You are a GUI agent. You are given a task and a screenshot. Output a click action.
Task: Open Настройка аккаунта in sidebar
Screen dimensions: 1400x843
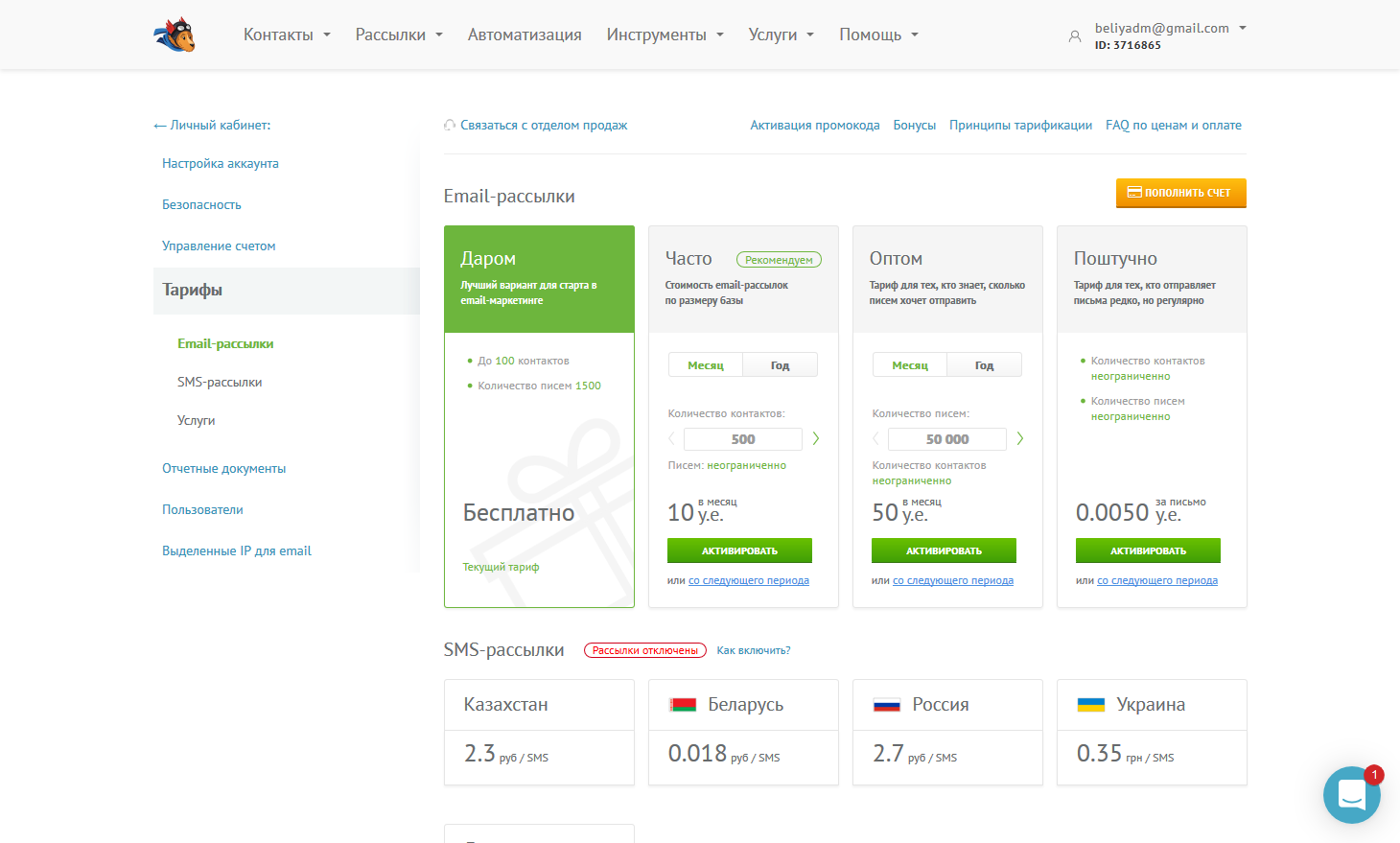[221, 164]
